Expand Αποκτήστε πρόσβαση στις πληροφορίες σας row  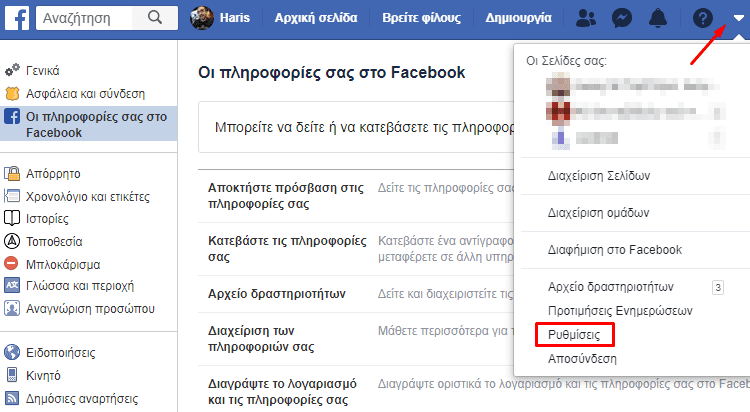356,196
